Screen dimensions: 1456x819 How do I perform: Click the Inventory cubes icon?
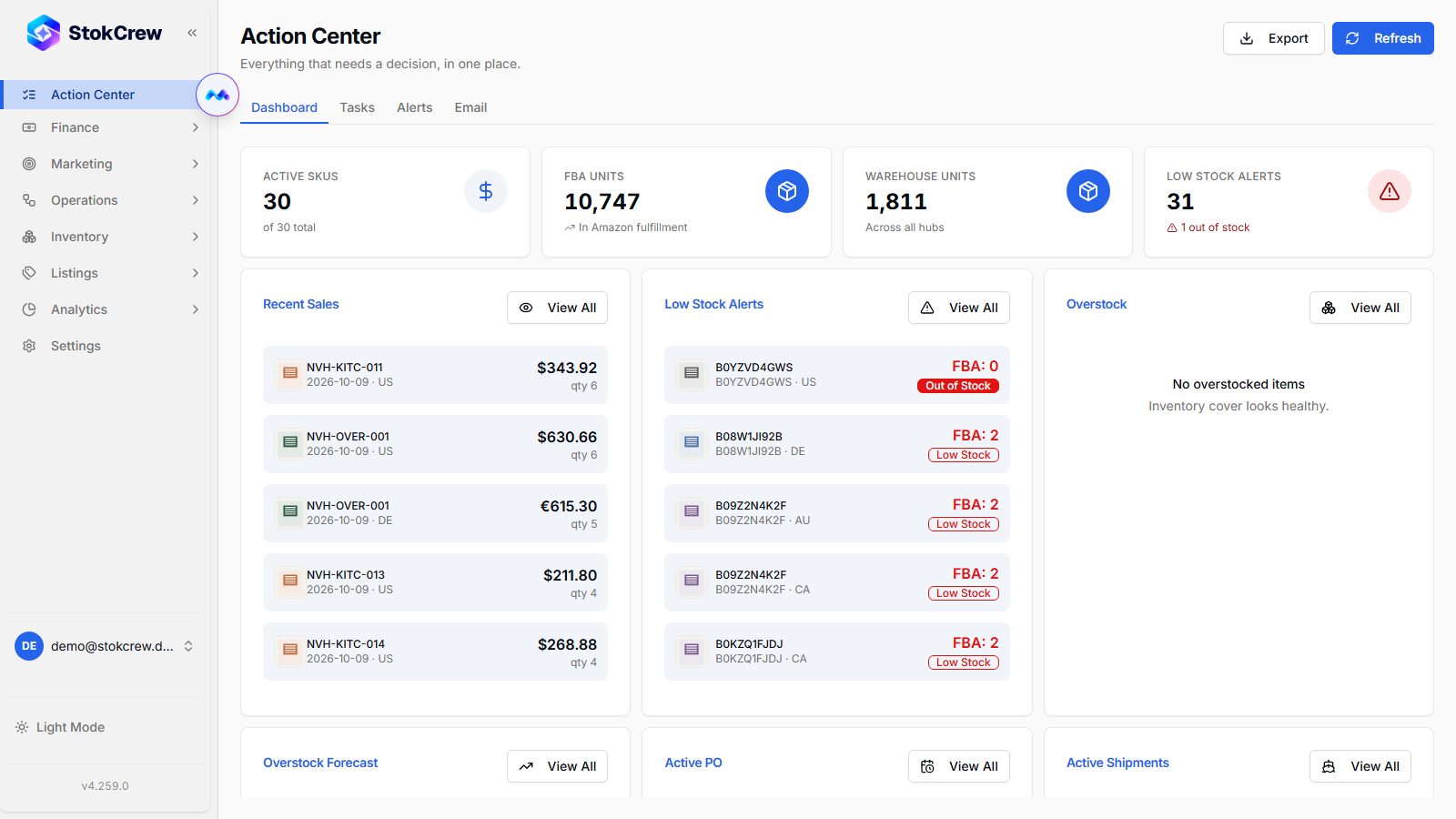[x=29, y=237]
